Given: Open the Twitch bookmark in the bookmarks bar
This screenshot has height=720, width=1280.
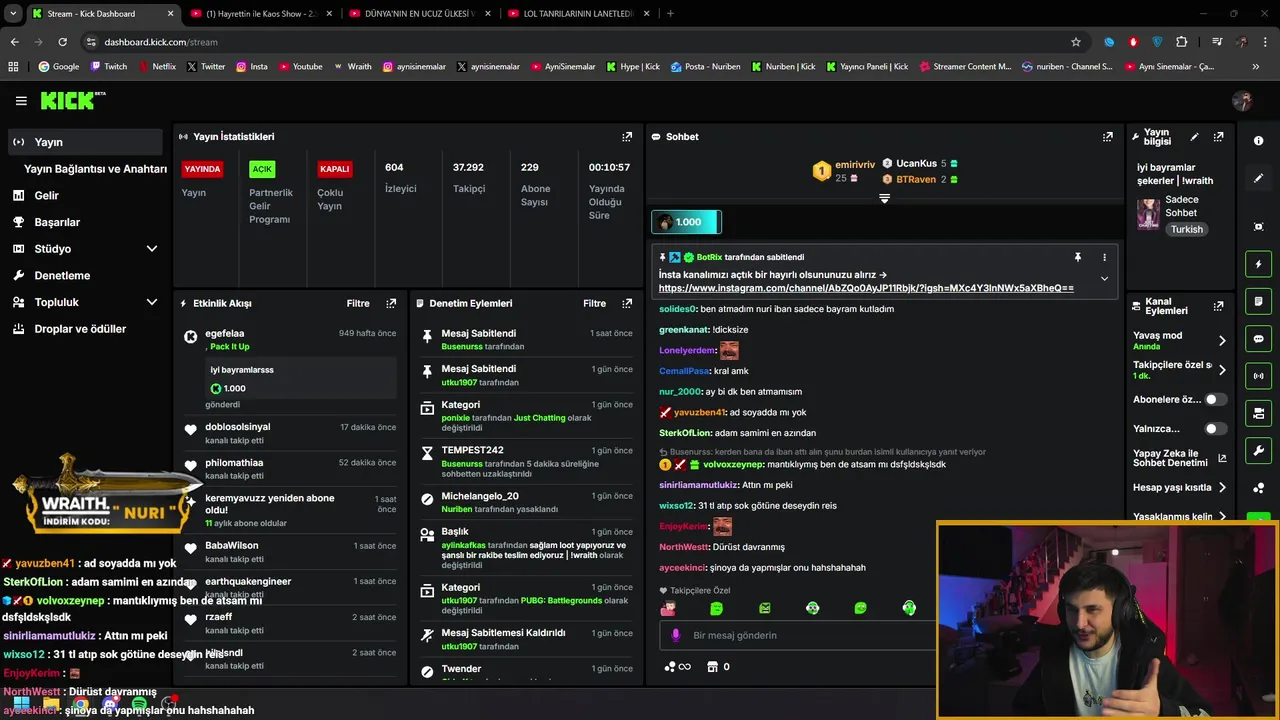Looking at the screenshot, I should point(109,67).
